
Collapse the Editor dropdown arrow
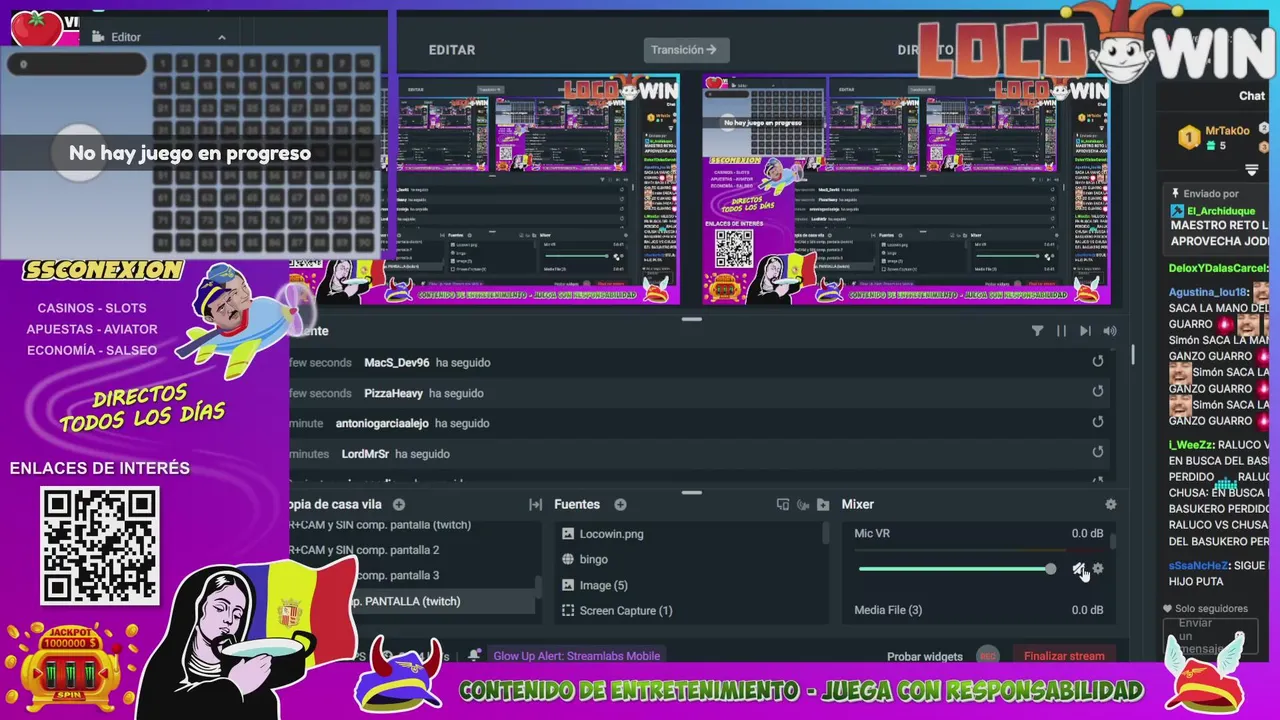[222, 38]
